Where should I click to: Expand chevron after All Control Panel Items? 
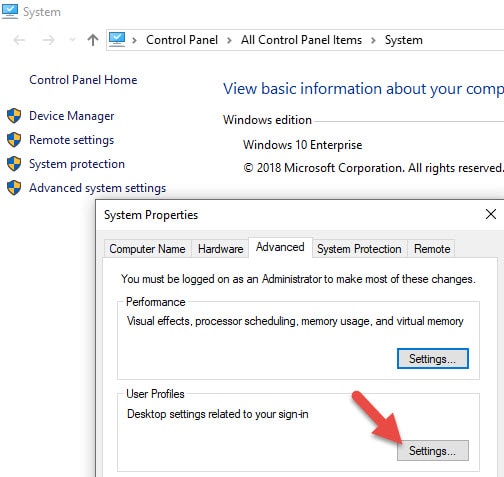[x=373, y=40]
